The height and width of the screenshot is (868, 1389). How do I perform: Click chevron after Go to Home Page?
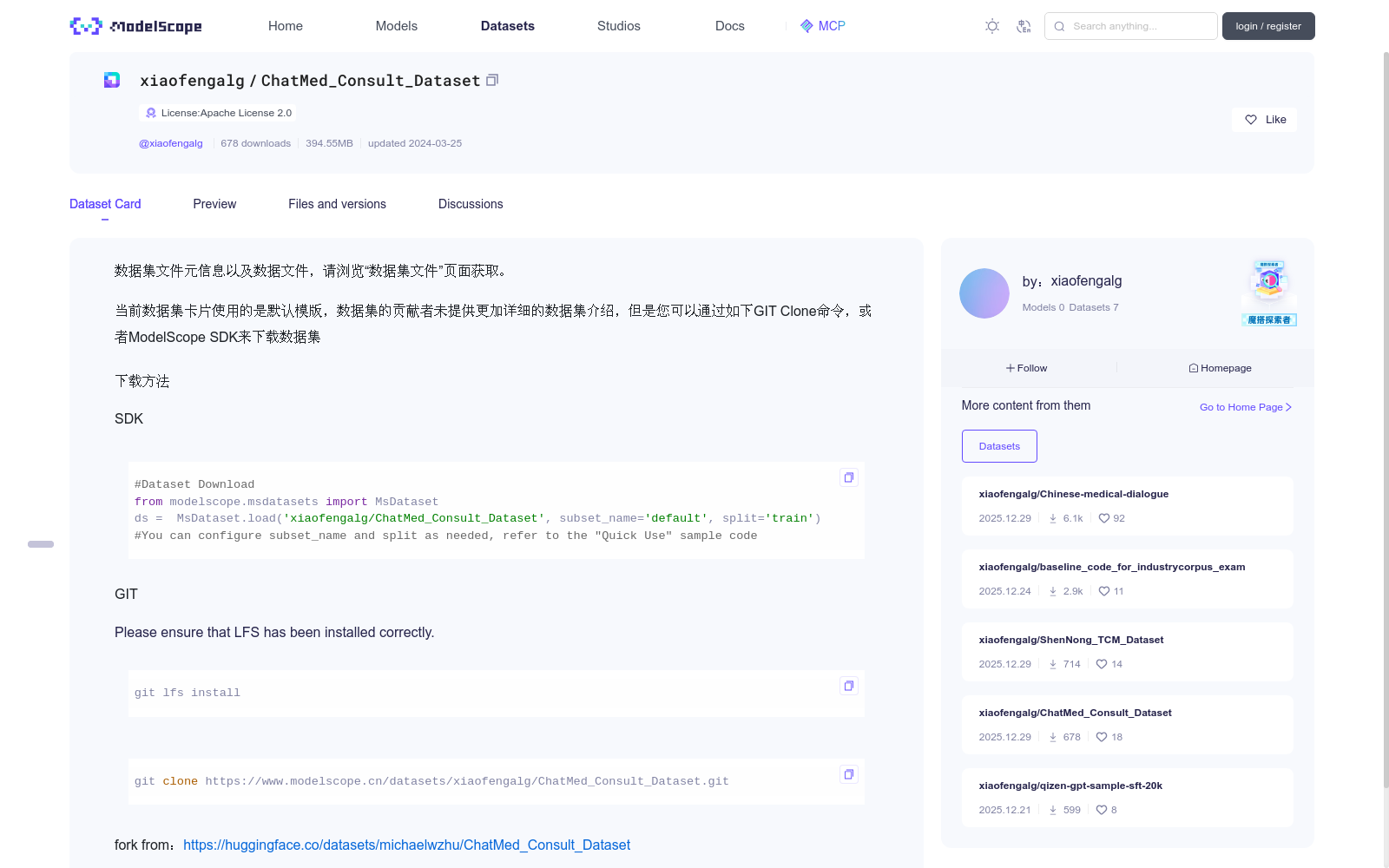point(1288,407)
